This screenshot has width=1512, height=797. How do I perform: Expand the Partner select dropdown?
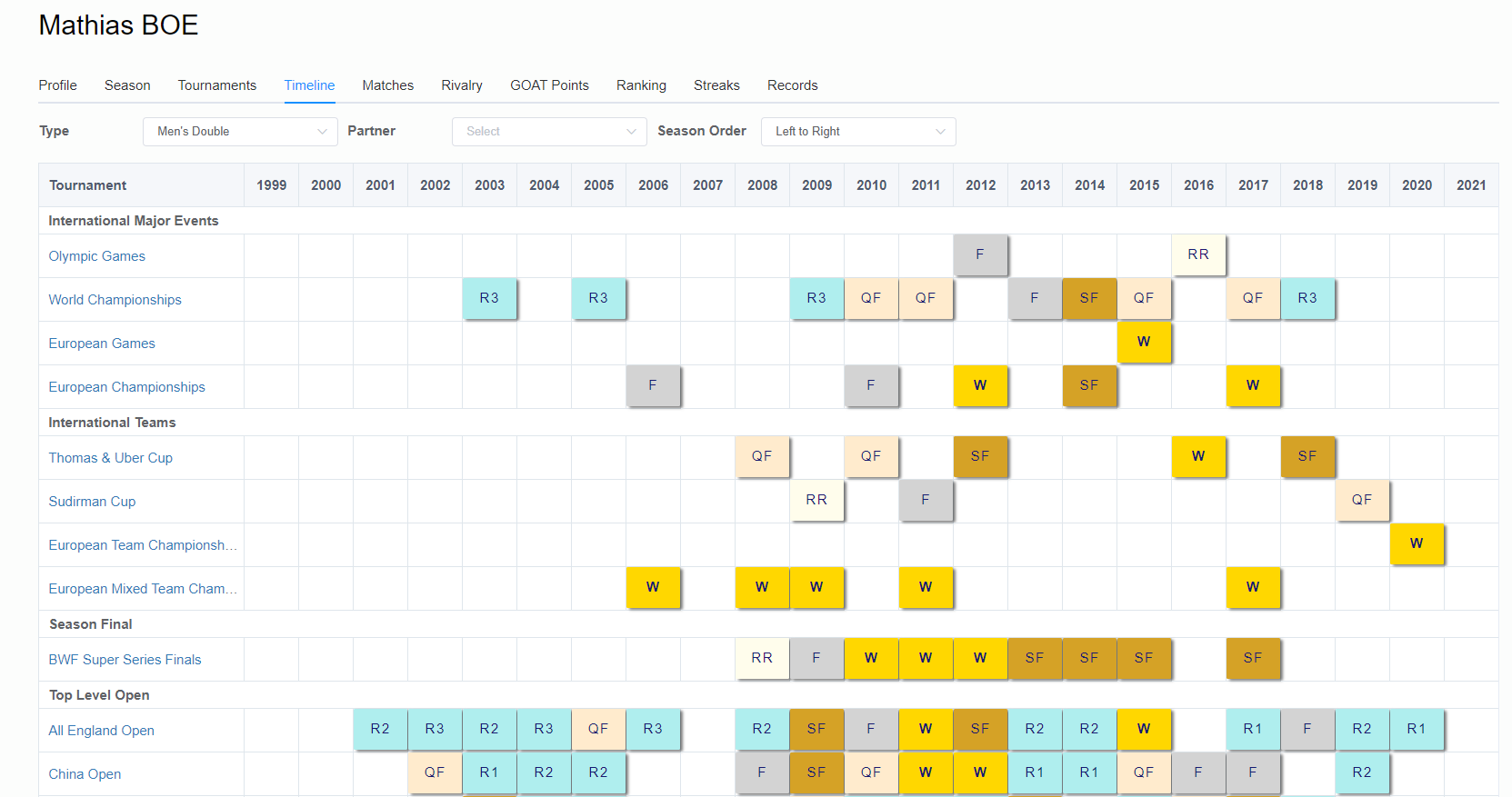[549, 132]
